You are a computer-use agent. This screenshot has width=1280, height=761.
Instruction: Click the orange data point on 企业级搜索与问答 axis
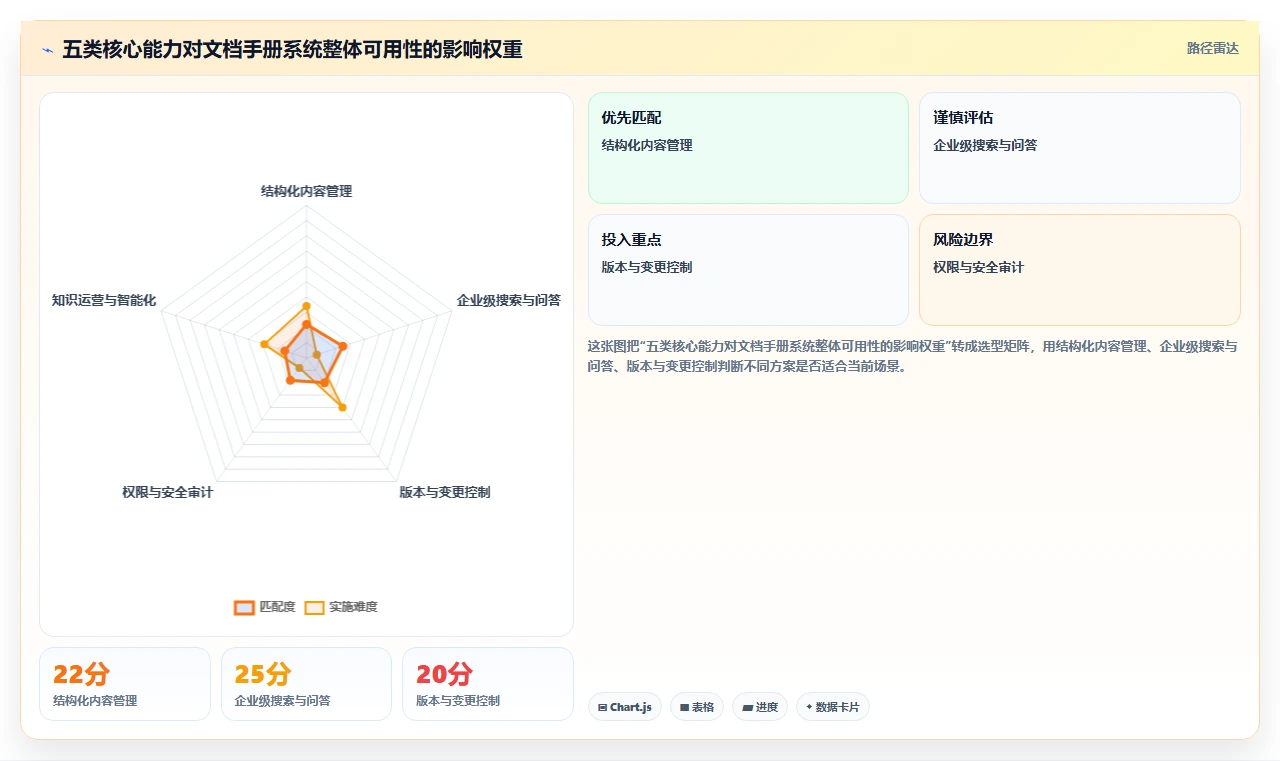click(x=342, y=347)
